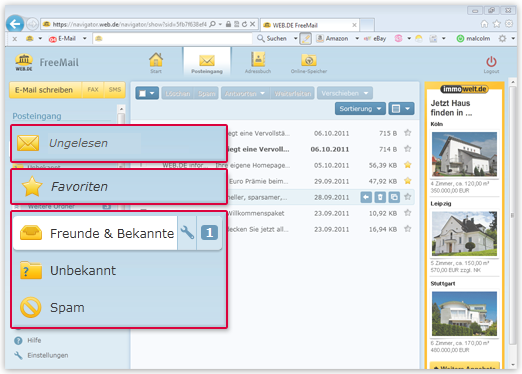Open the Verschieben dropdown
Viewport: 522px width, 374px height.
click(345, 93)
